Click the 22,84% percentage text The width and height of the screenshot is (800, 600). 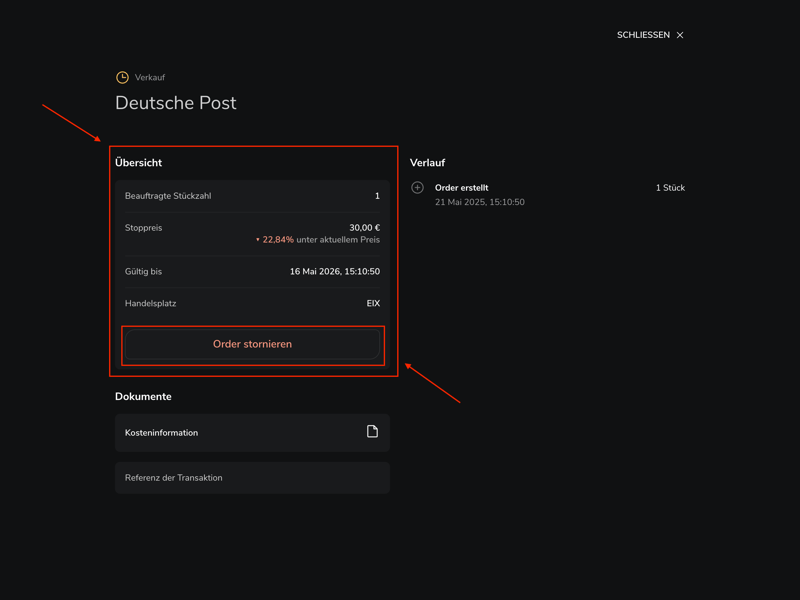(278, 240)
